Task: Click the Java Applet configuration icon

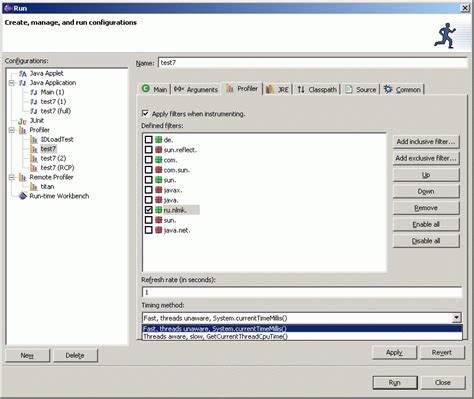Action: pos(23,74)
